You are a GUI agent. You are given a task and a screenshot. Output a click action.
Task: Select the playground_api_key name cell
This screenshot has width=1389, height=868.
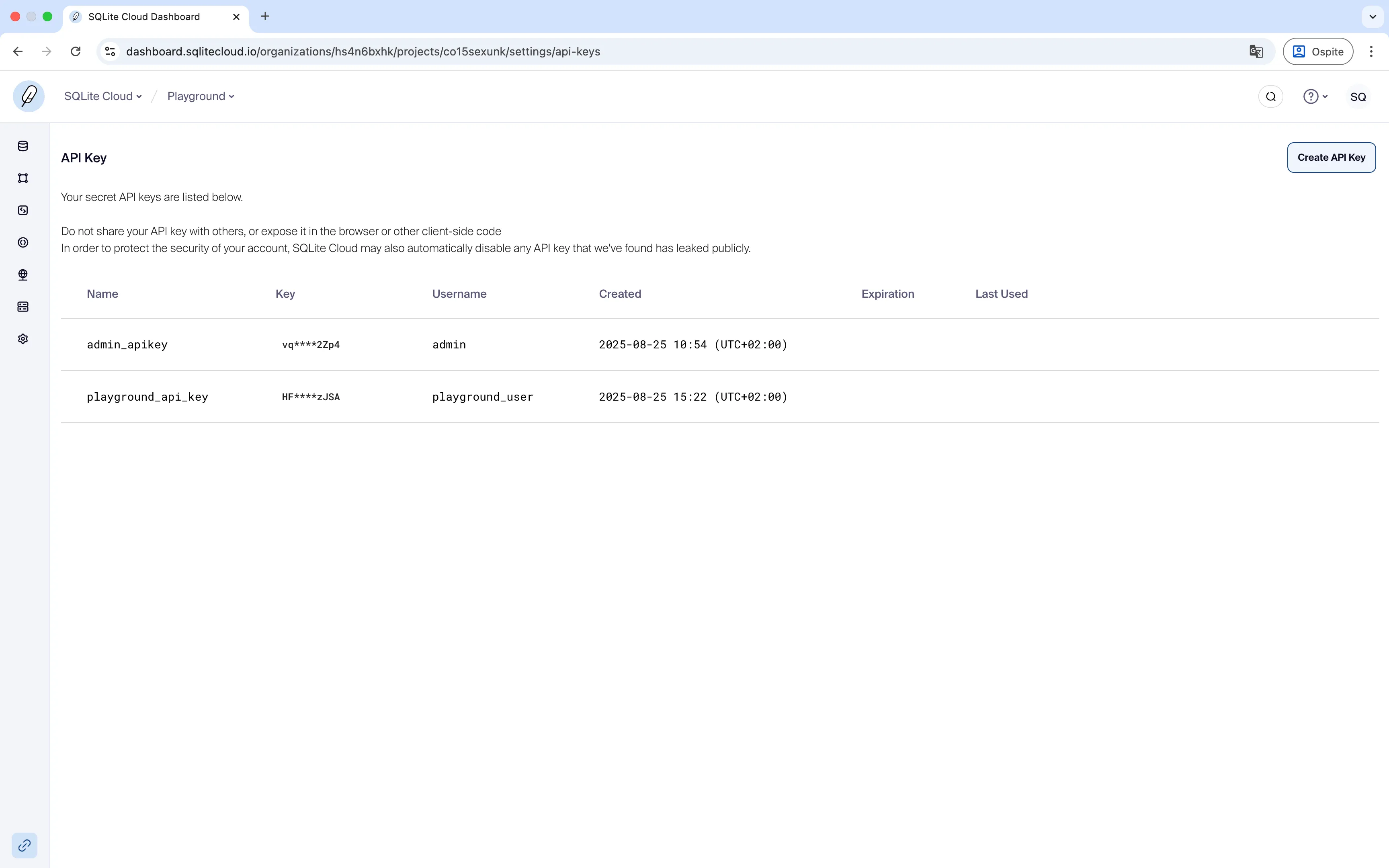[x=148, y=397]
